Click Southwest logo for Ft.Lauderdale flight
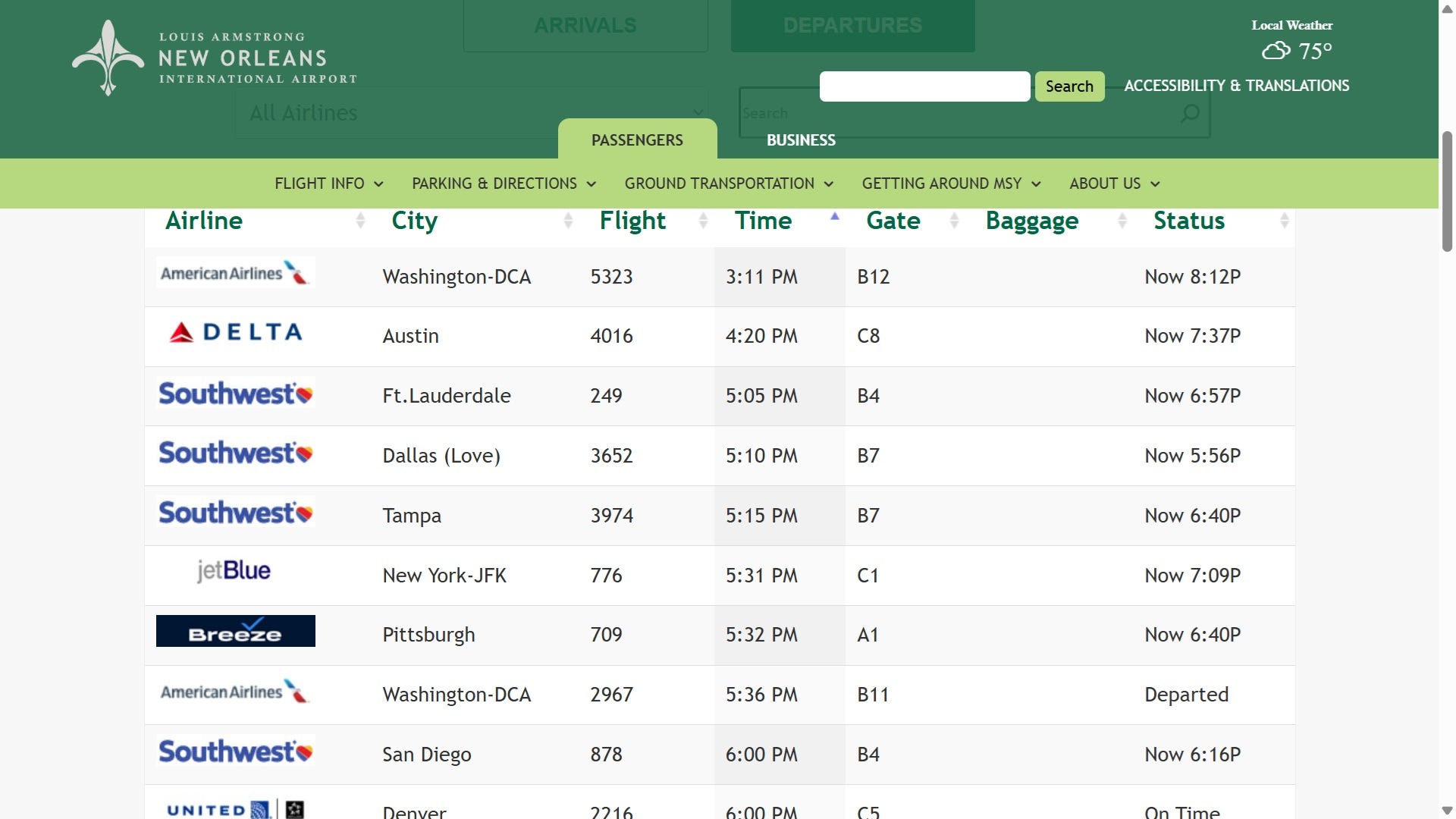The width and height of the screenshot is (1456, 819). [x=235, y=394]
